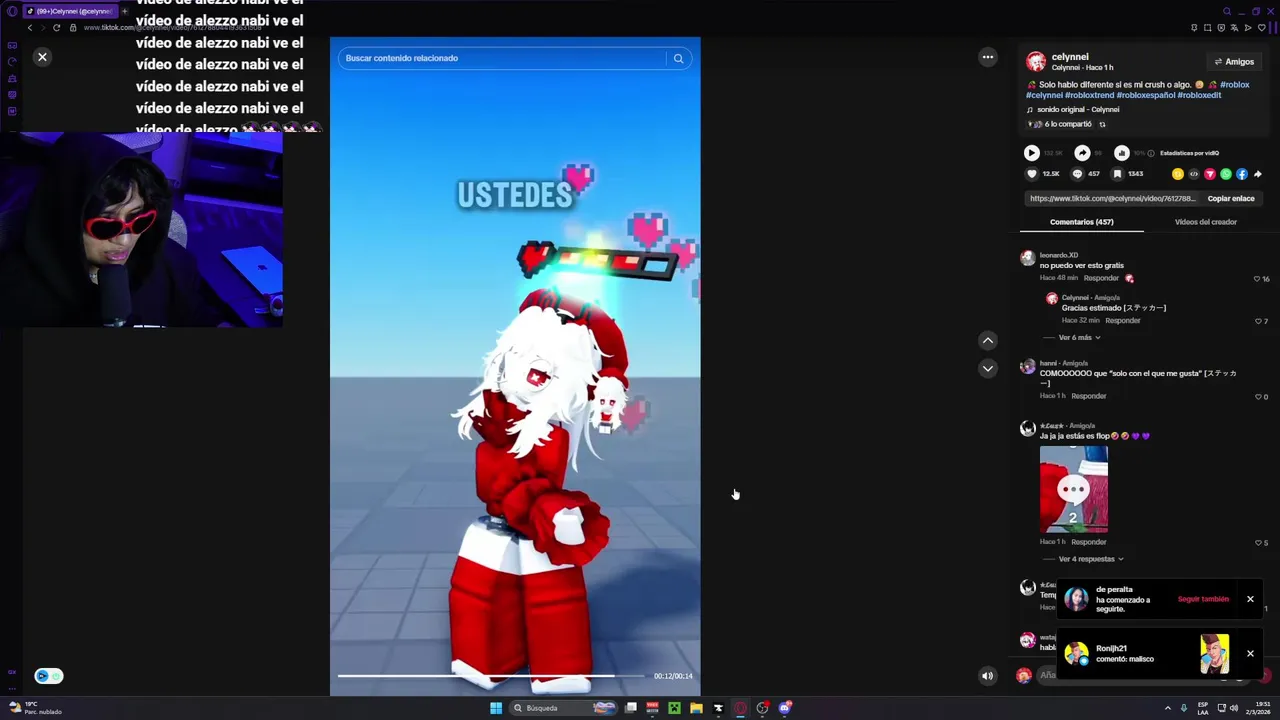Like leonardo.XD's comment heart
Image resolution: width=1280 pixels, height=720 pixels.
tap(1257, 279)
